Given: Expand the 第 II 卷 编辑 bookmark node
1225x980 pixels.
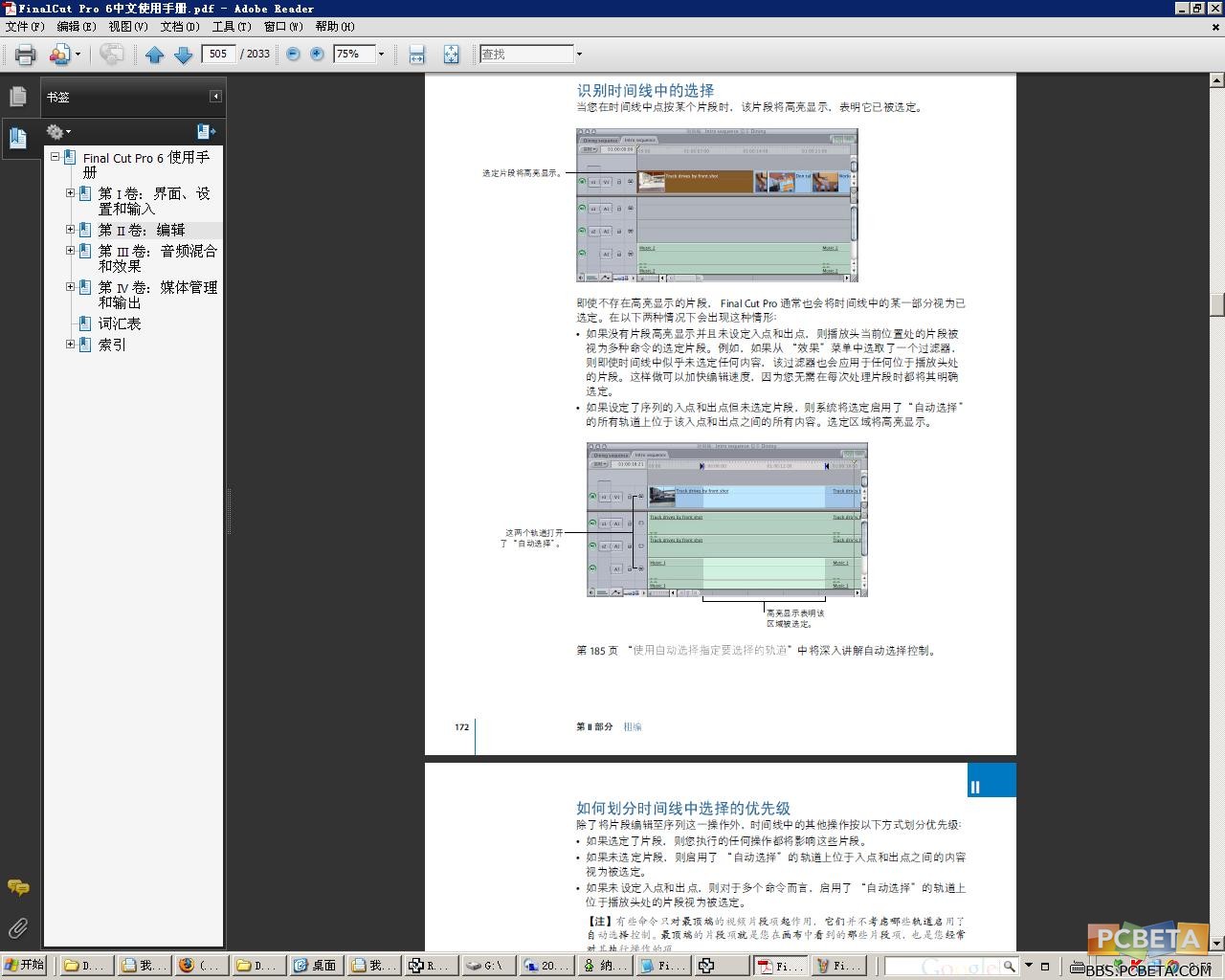Looking at the screenshot, I should pos(70,230).
